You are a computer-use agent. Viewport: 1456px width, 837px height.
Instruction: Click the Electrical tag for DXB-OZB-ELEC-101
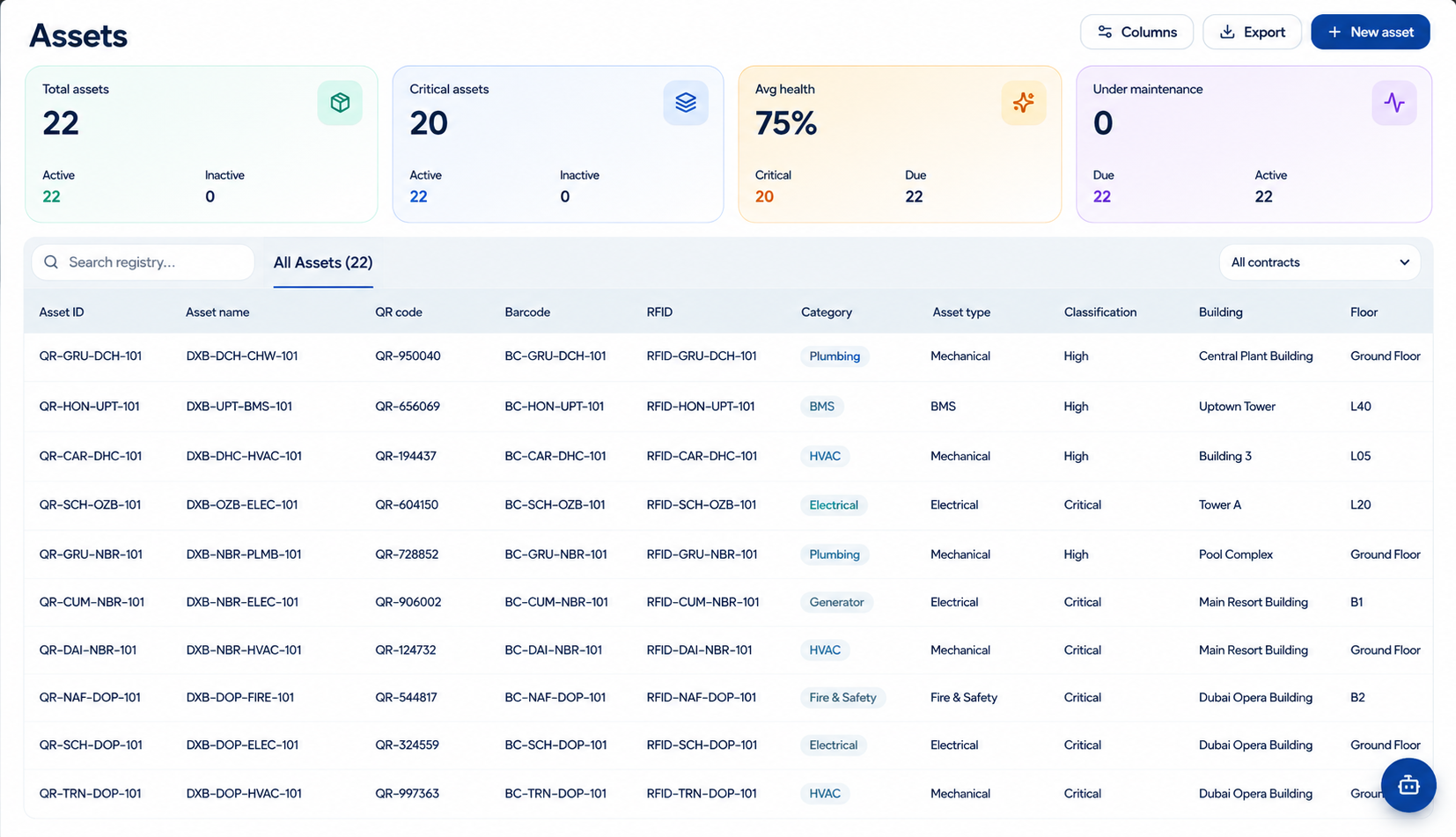(834, 505)
